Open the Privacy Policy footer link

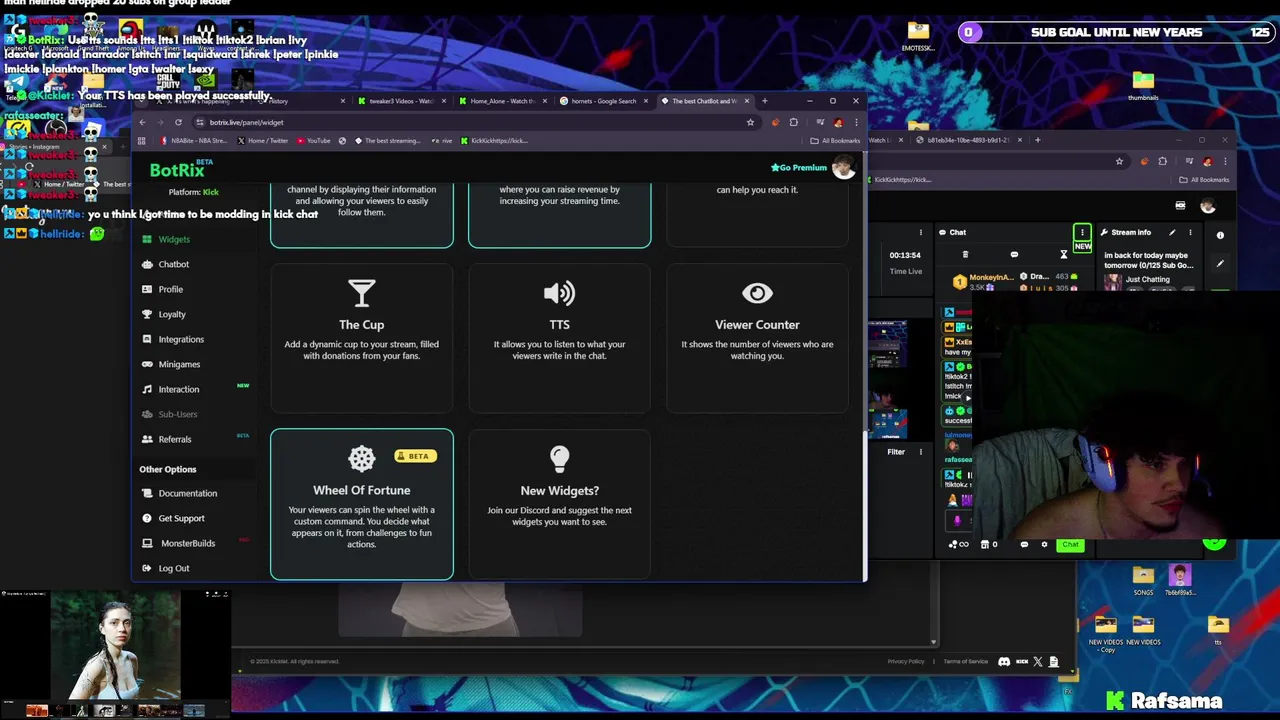coord(906,661)
